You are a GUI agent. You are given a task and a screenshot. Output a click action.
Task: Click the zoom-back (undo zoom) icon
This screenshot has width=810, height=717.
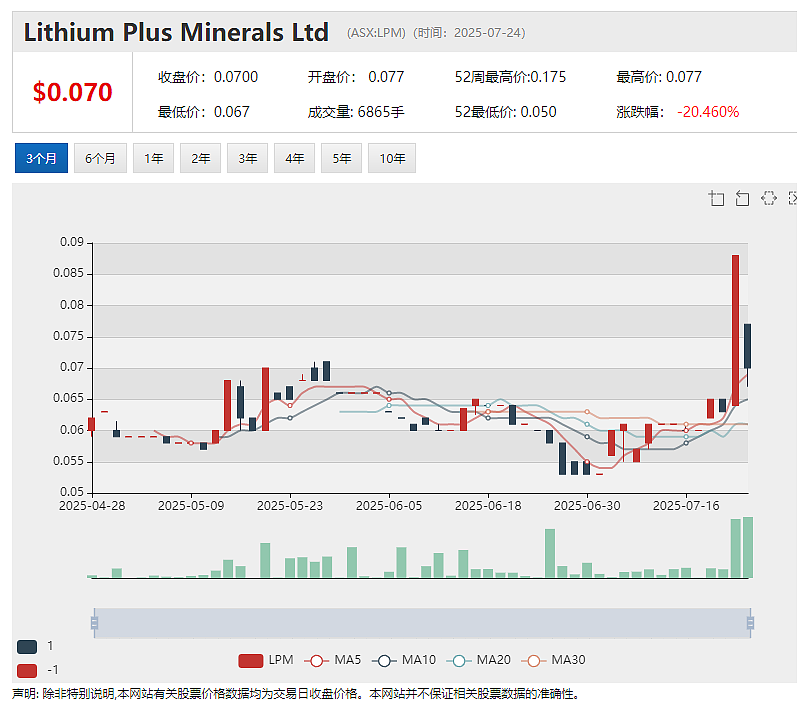(x=742, y=198)
